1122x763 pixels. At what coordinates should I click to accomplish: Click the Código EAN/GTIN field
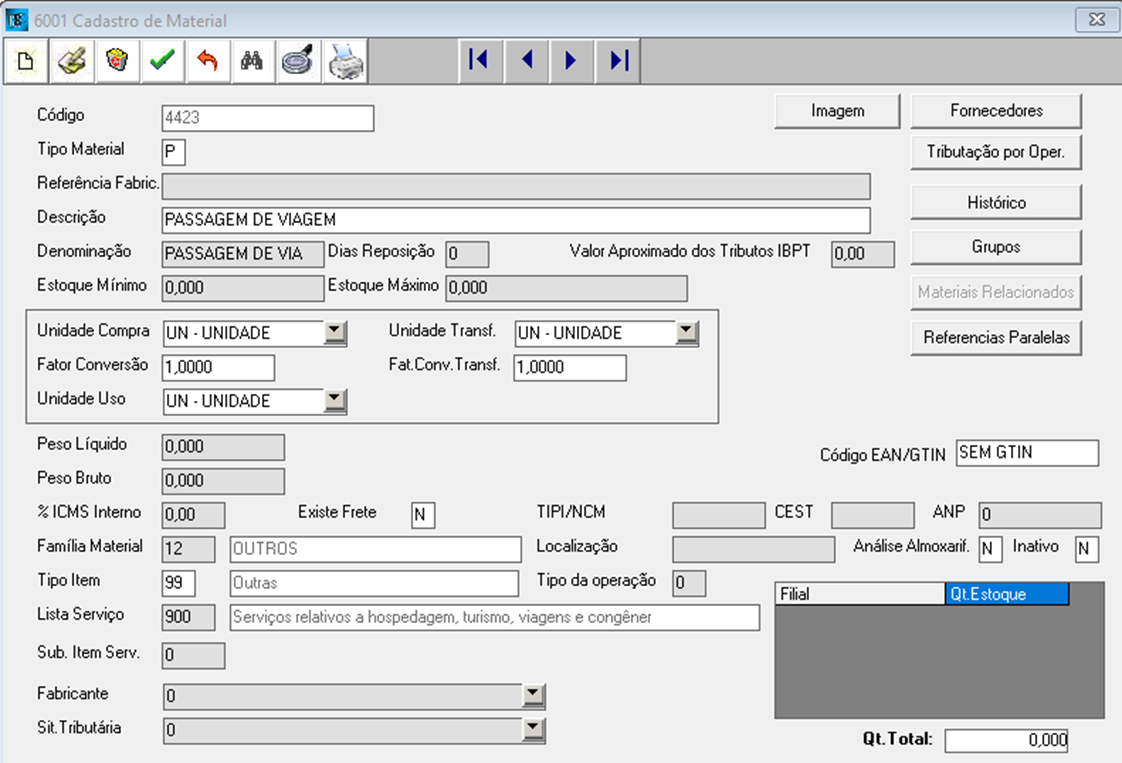pyautogui.click(x=1027, y=453)
